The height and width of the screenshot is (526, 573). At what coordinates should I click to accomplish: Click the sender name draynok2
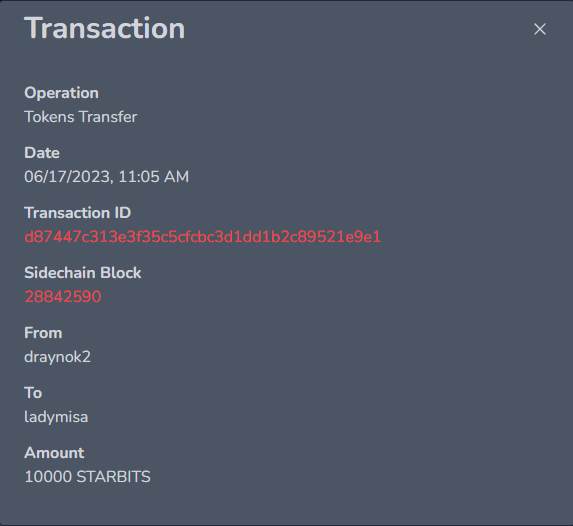(57, 357)
